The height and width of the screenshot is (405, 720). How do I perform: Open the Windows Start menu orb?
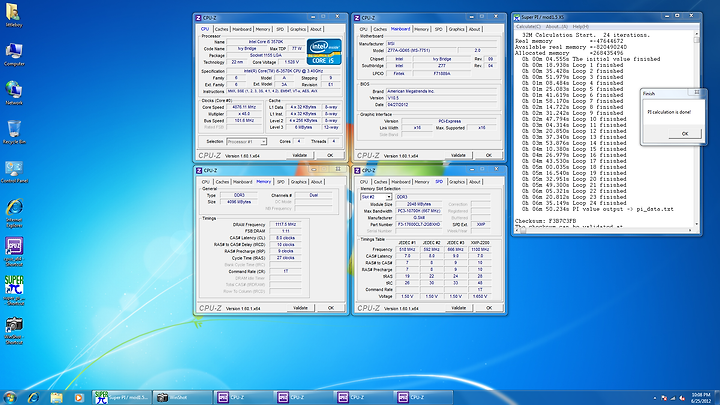(10, 397)
